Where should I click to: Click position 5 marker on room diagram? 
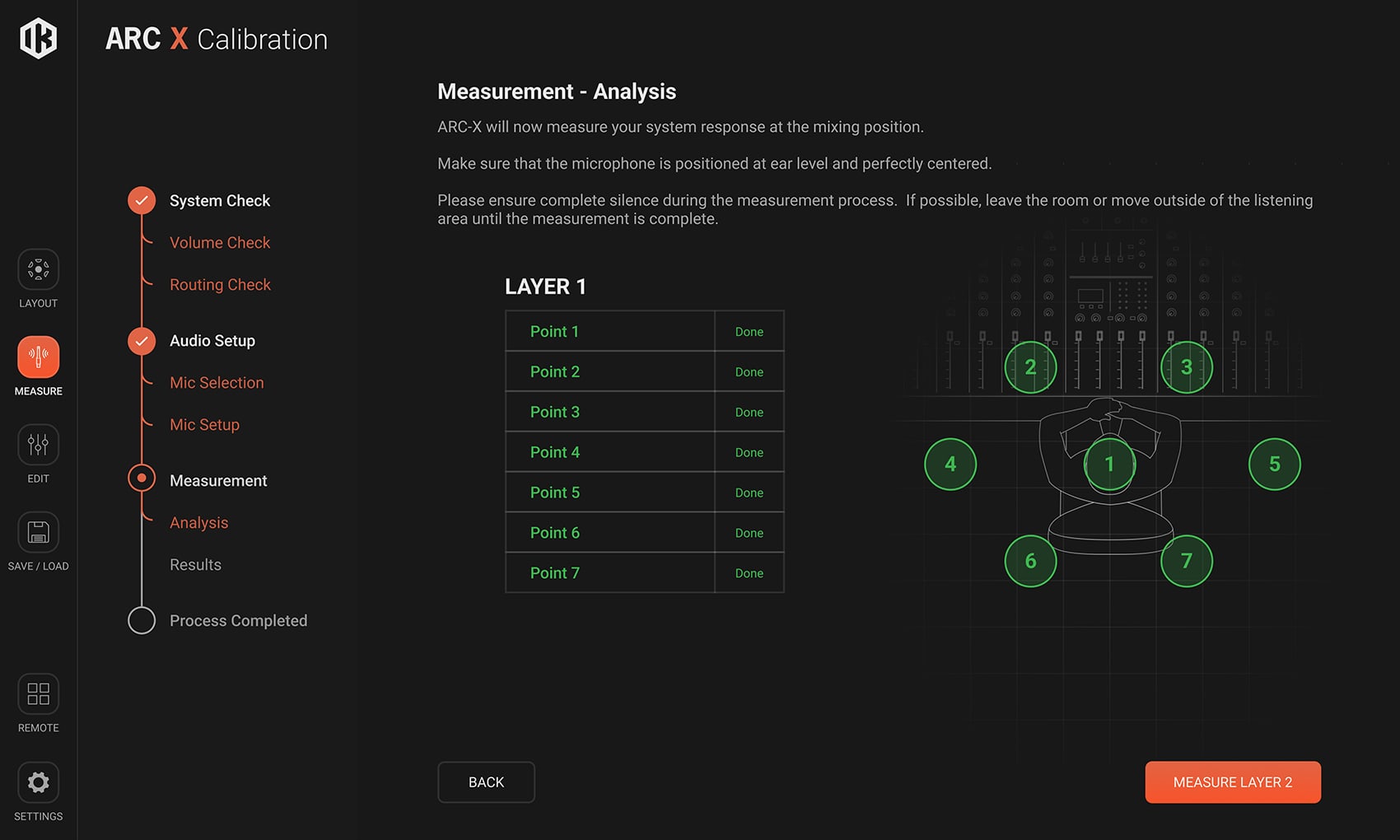(1274, 464)
